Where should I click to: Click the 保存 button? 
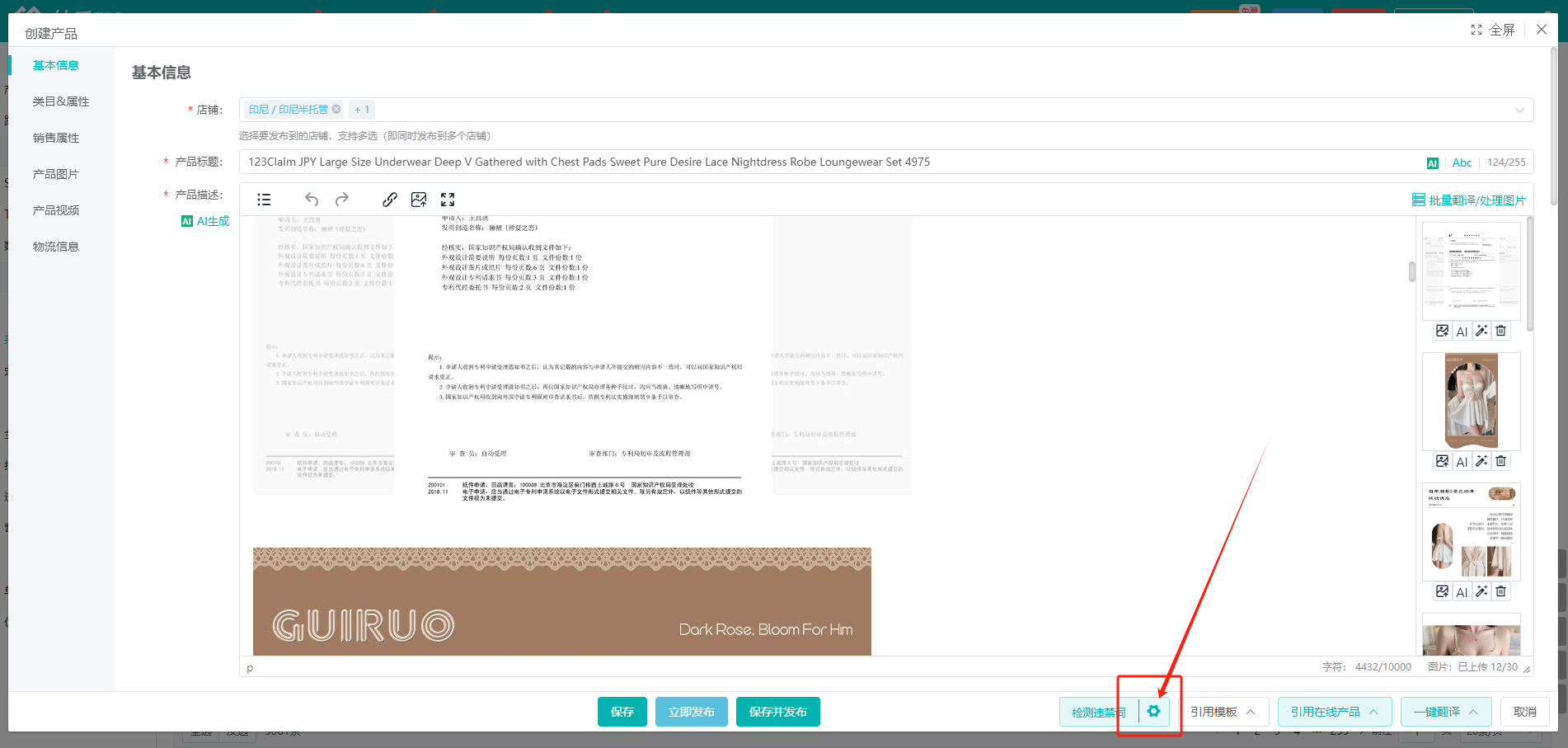click(622, 712)
